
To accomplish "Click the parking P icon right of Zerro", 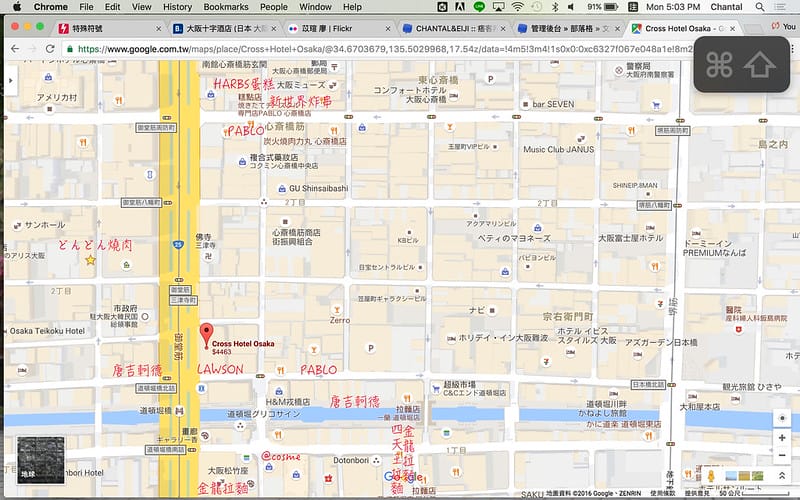I will [x=371, y=348].
